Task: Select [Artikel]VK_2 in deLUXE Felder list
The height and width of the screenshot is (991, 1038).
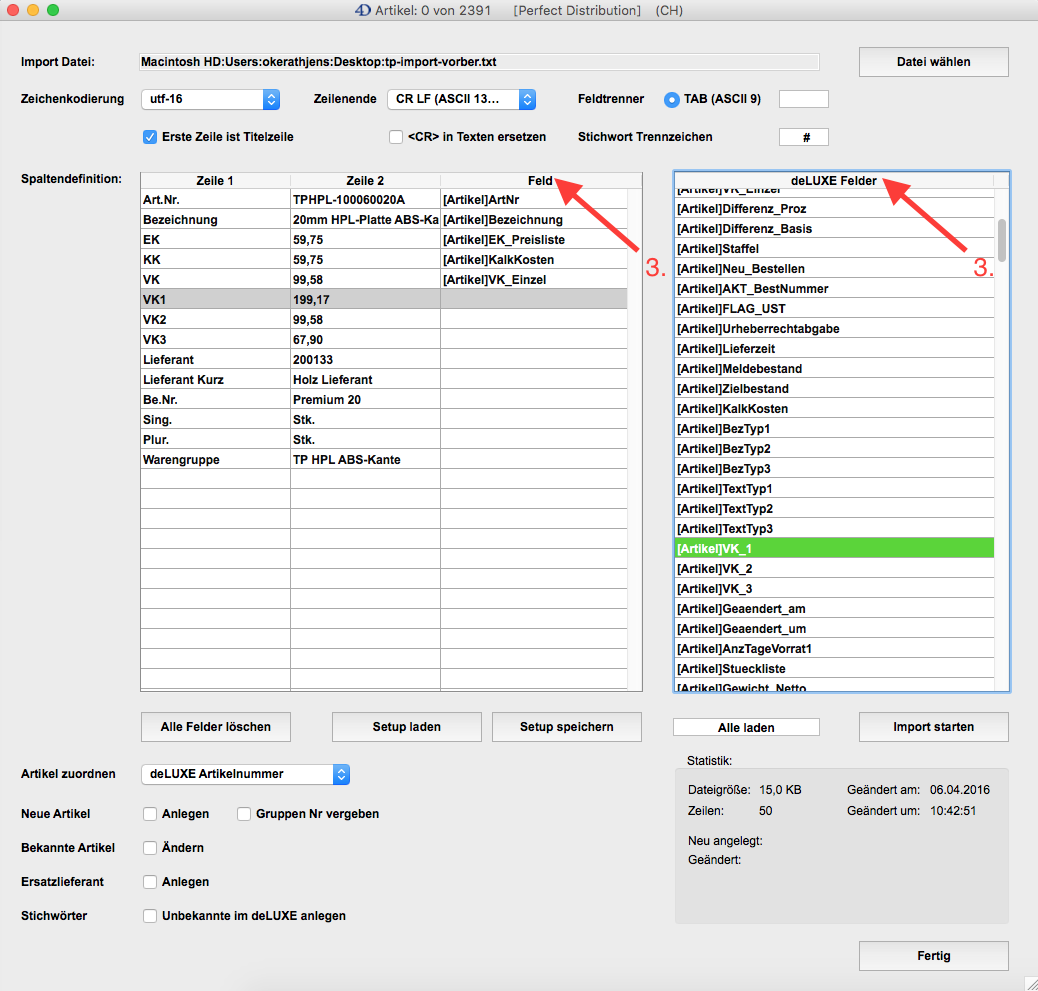Action: coord(834,569)
